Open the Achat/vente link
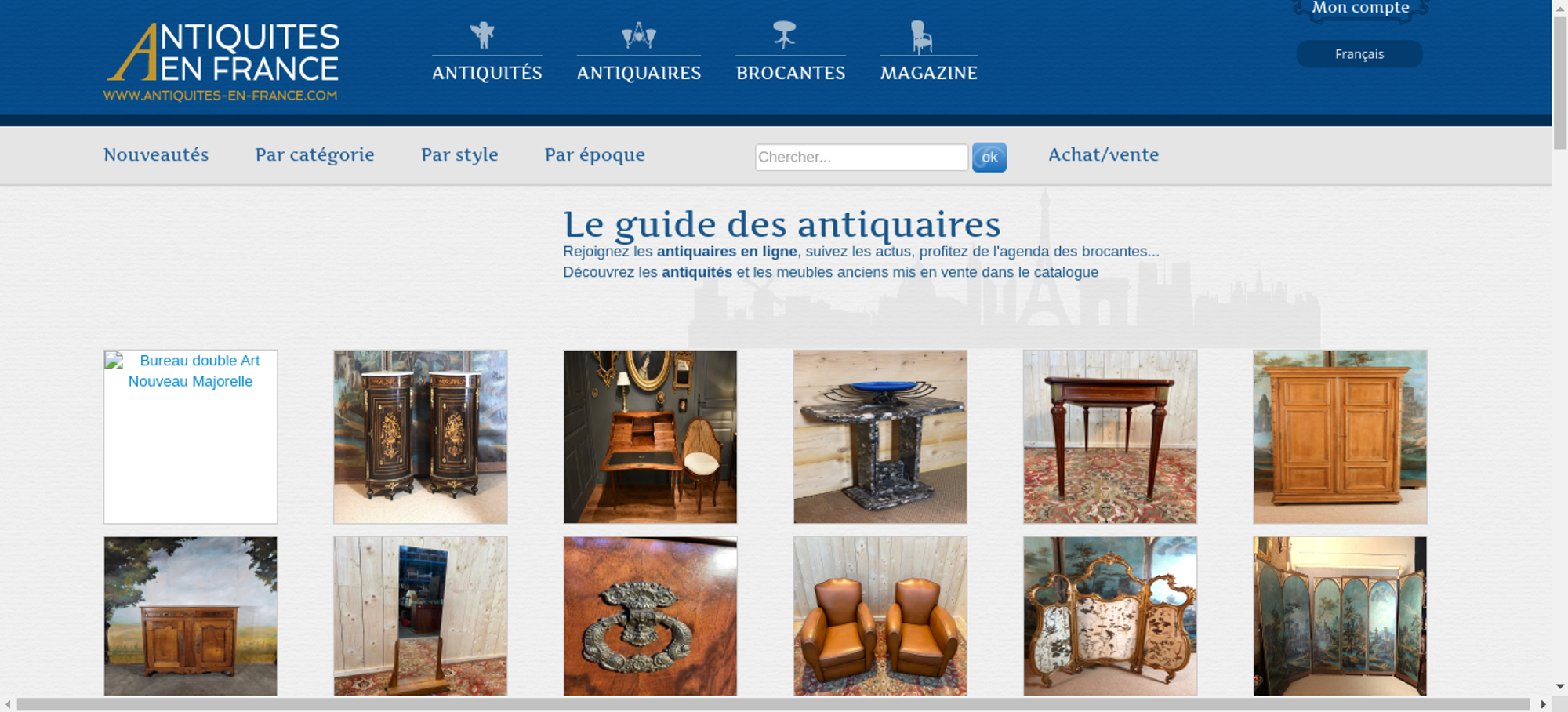 coord(1104,154)
